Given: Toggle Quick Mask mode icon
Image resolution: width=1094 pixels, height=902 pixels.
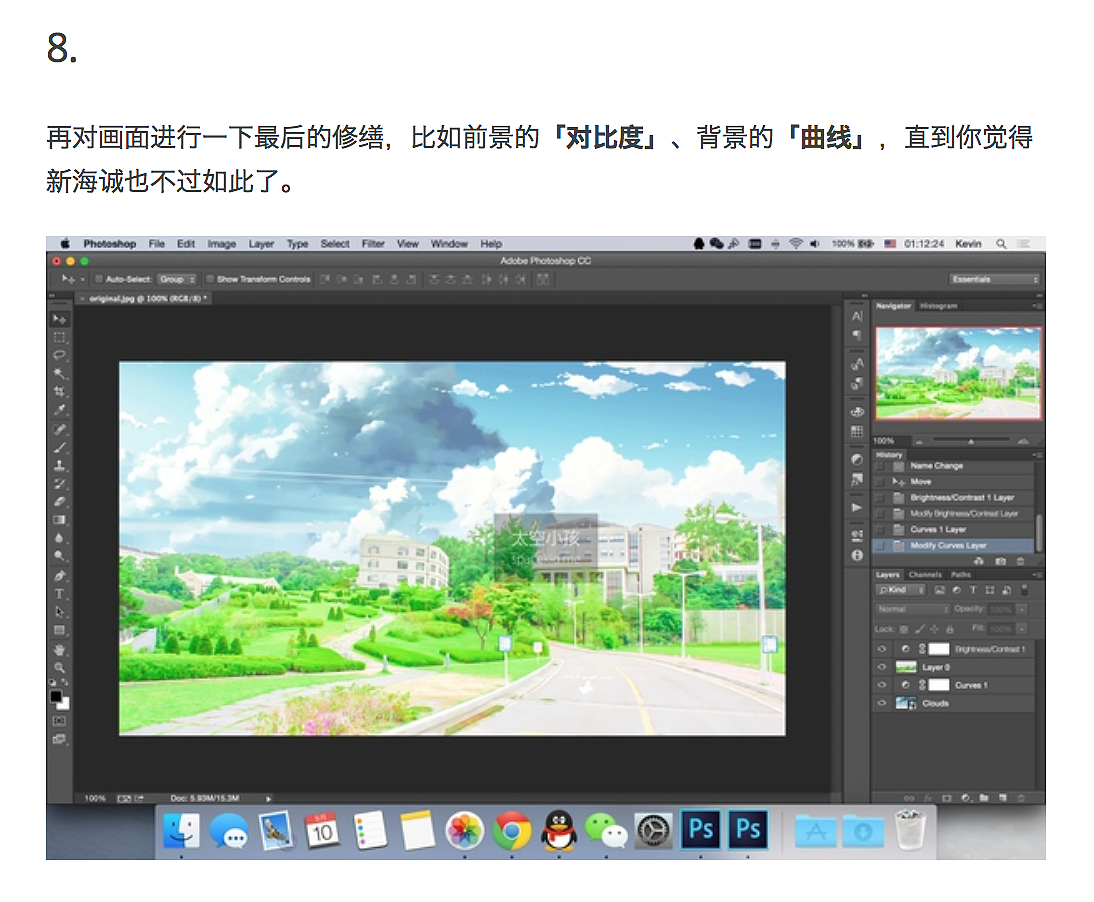Looking at the screenshot, I should tap(59, 721).
